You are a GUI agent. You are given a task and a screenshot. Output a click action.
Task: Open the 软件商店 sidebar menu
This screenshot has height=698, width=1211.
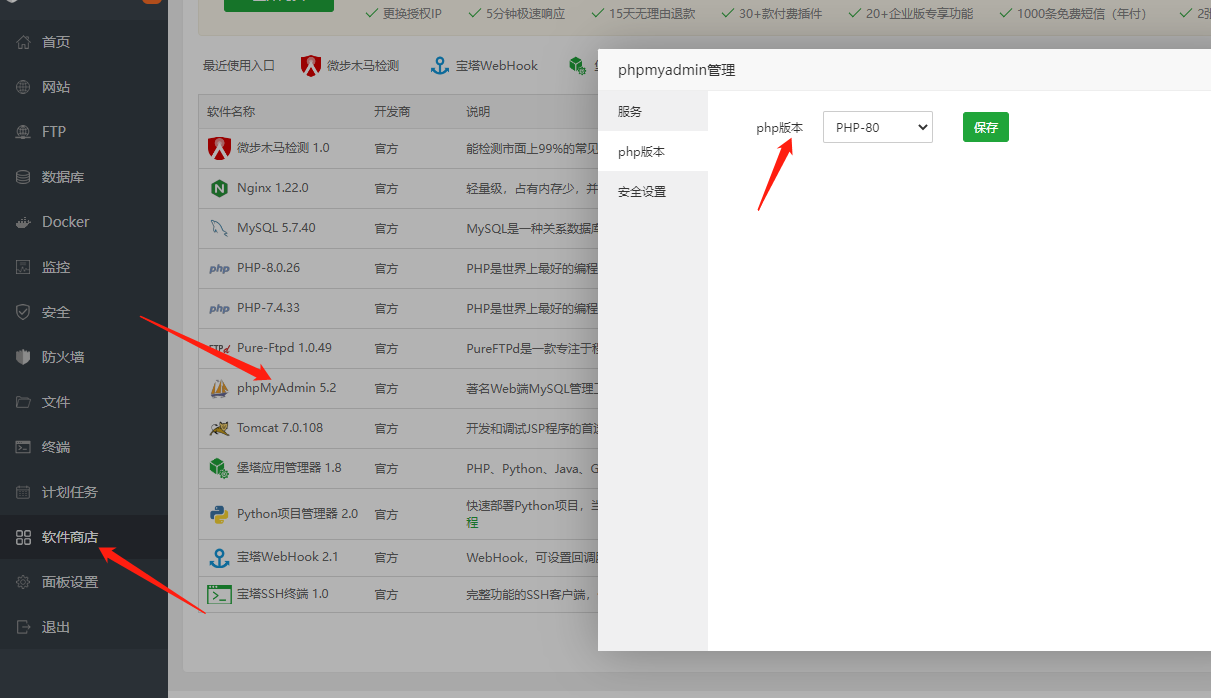pyautogui.click(x=84, y=537)
